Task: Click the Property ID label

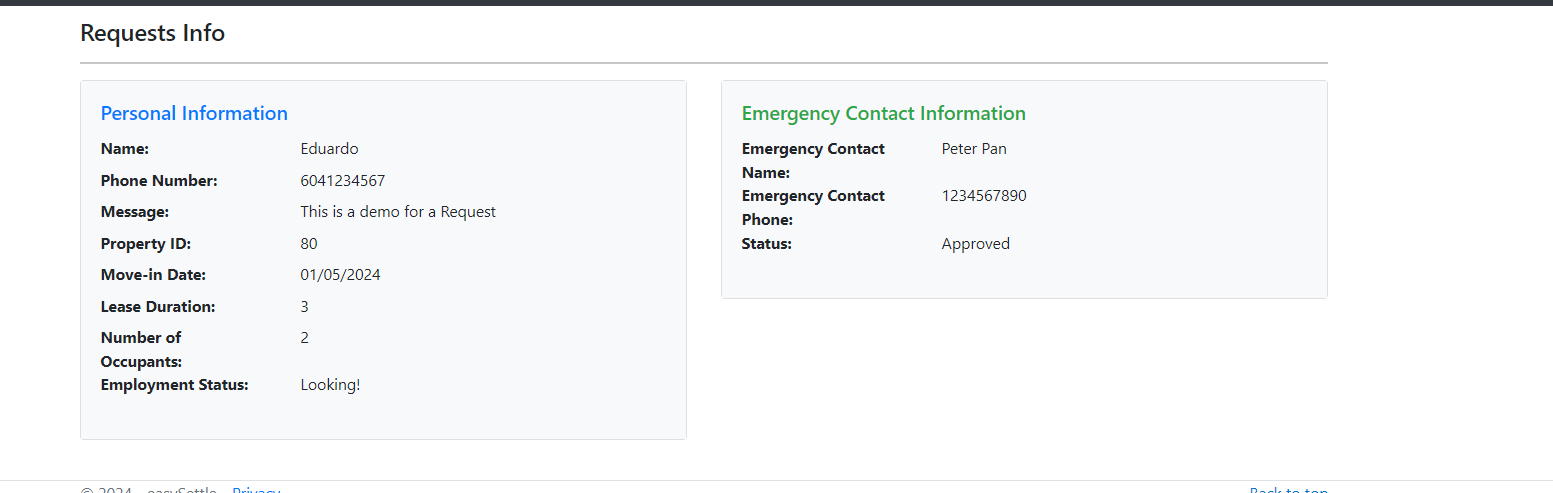Action: tap(145, 244)
